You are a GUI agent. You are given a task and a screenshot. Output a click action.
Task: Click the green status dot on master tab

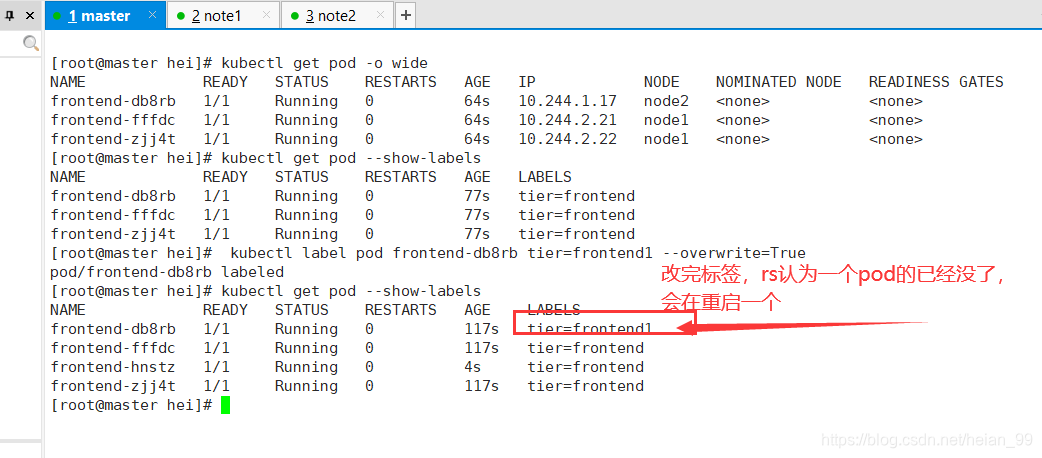point(57,16)
